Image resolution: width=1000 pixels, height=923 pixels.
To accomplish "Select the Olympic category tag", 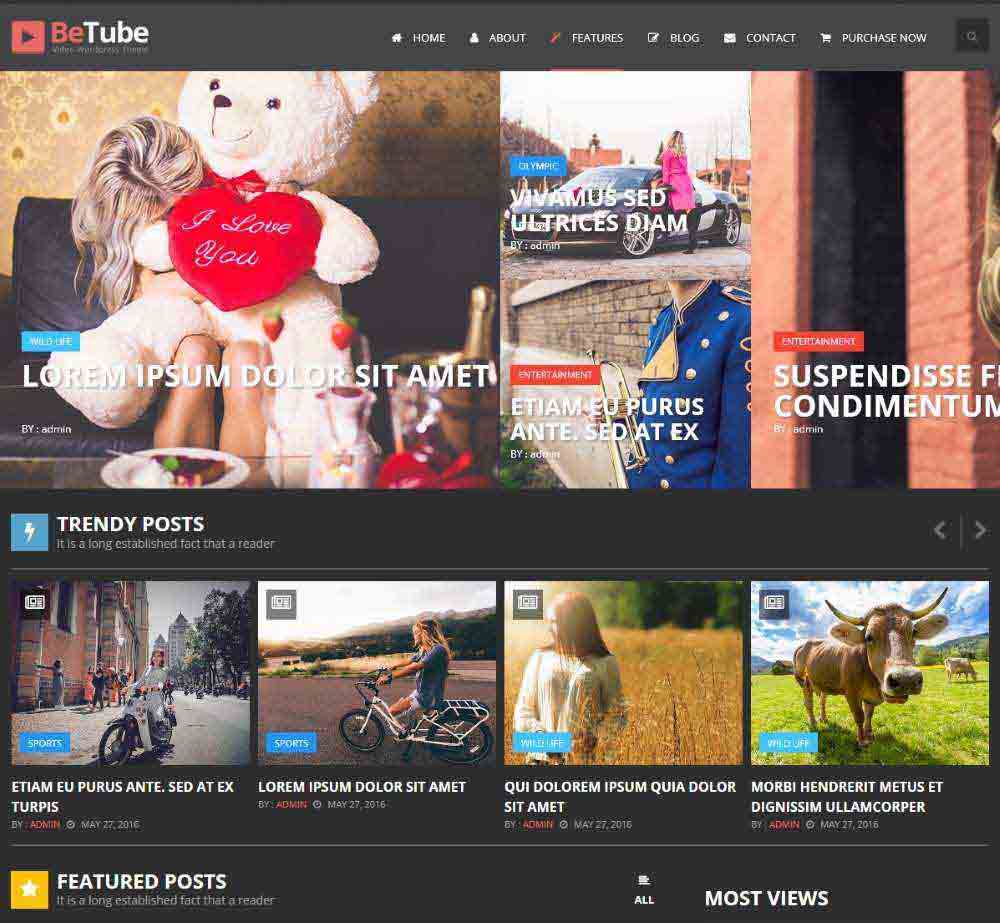I will click(538, 166).
